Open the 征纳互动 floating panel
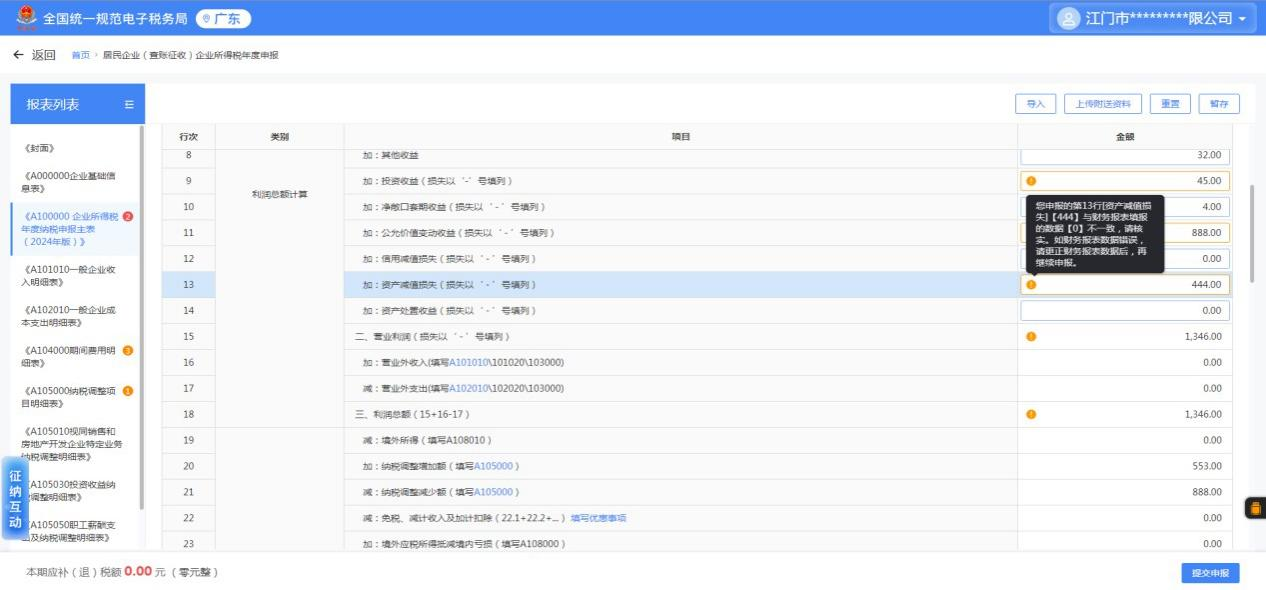The height and width of the screenshot is (590, 1266). click(15, 499)
